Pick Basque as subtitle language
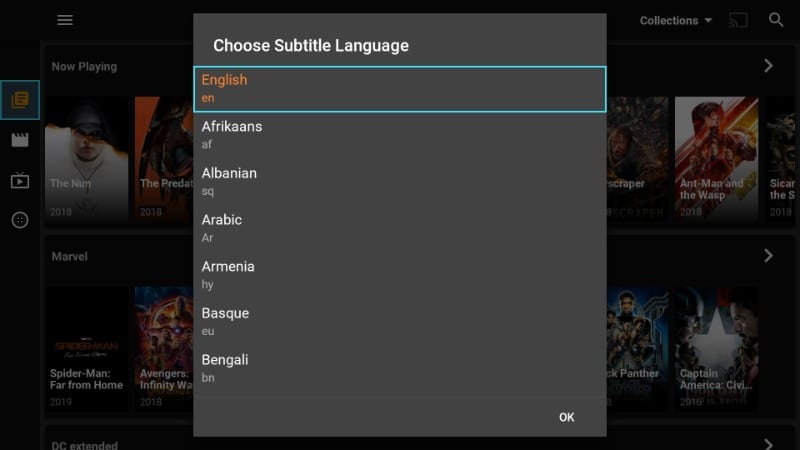The width and height of the screenshot is (800, 450). tap(400, 322)
